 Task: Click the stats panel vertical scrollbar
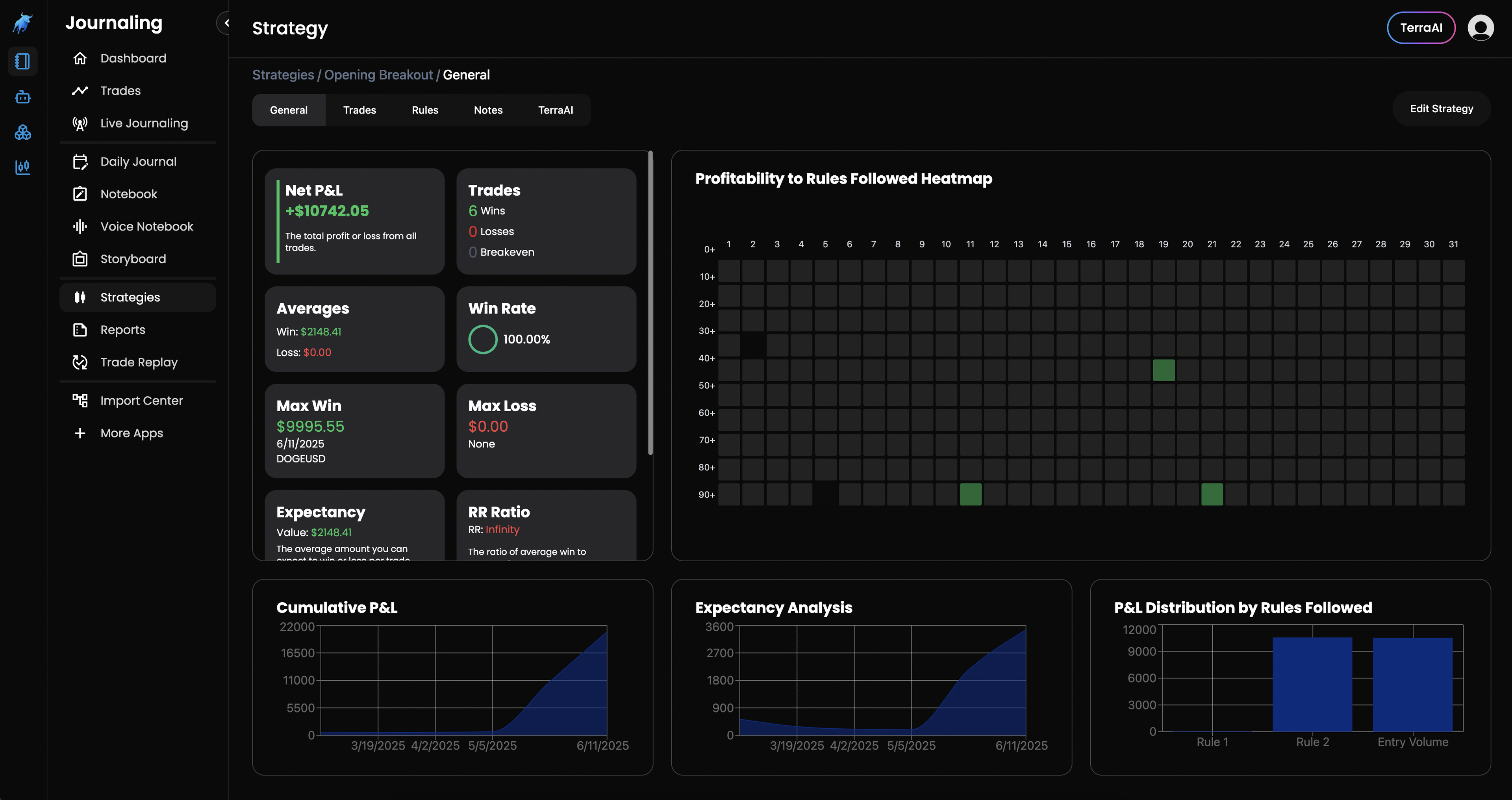click(x=650, y=303)
